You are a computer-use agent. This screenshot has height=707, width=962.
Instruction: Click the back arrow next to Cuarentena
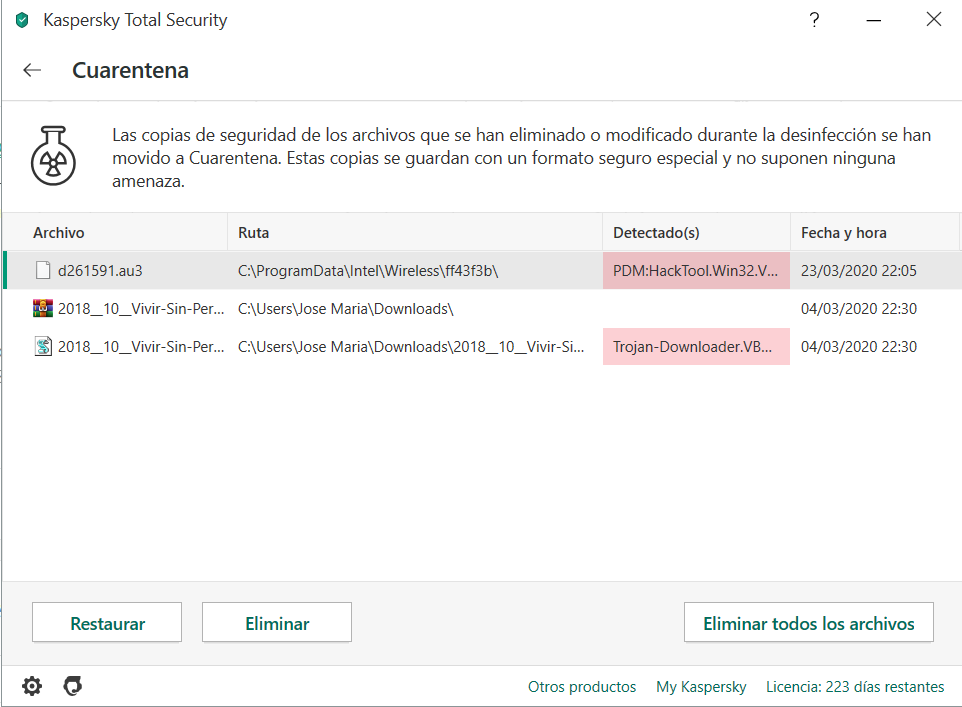[32, 70]
